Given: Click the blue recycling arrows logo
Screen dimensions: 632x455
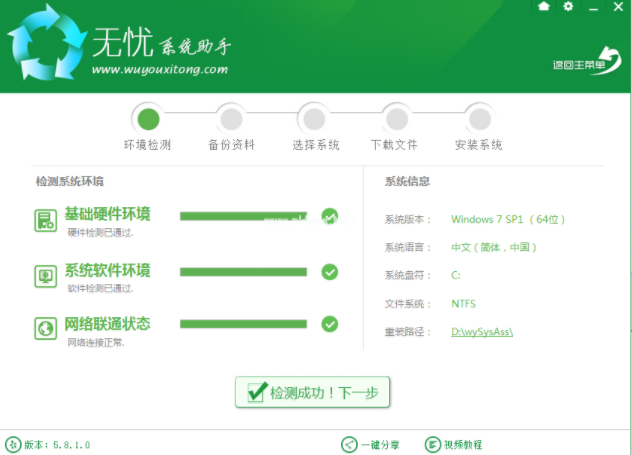Looking at the screenshot, I should pyautogui.click(x=47, y=43).
